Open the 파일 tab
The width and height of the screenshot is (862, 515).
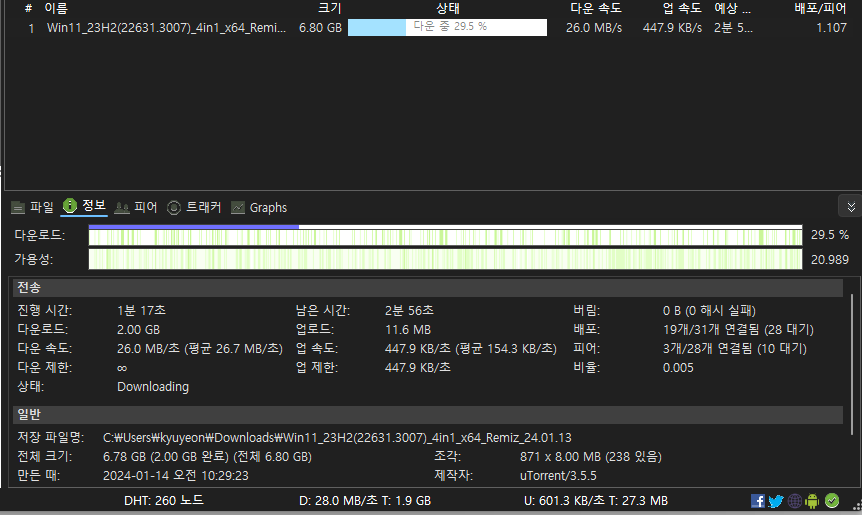click(32, 207)
